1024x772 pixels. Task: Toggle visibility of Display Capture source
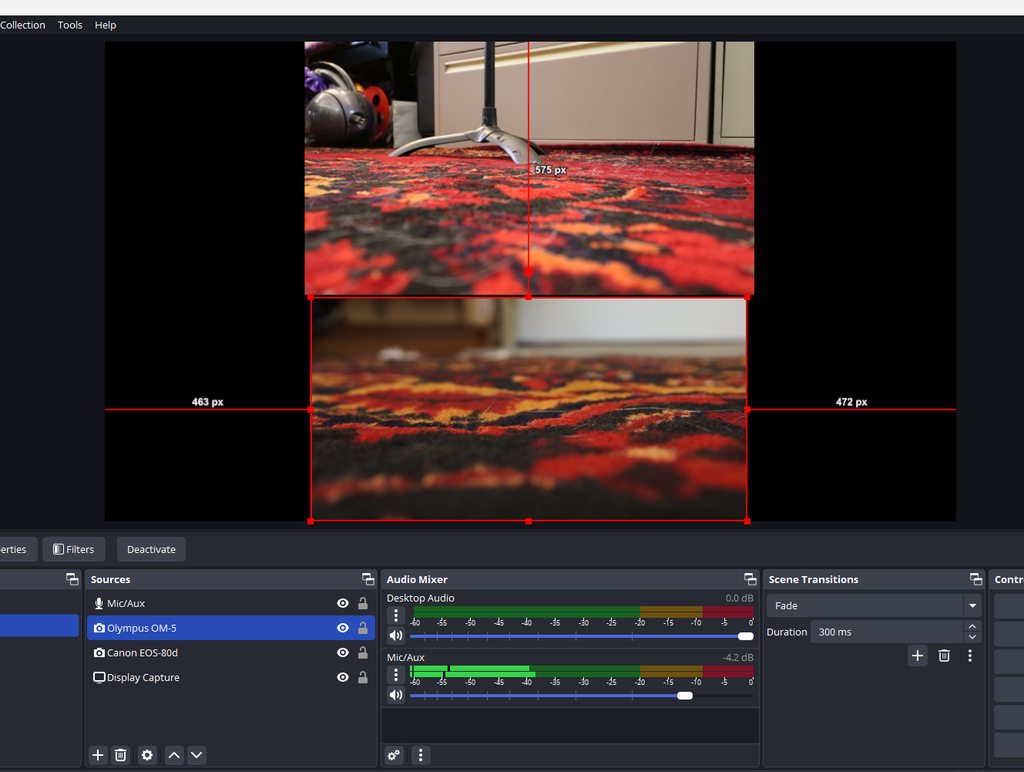343,678
